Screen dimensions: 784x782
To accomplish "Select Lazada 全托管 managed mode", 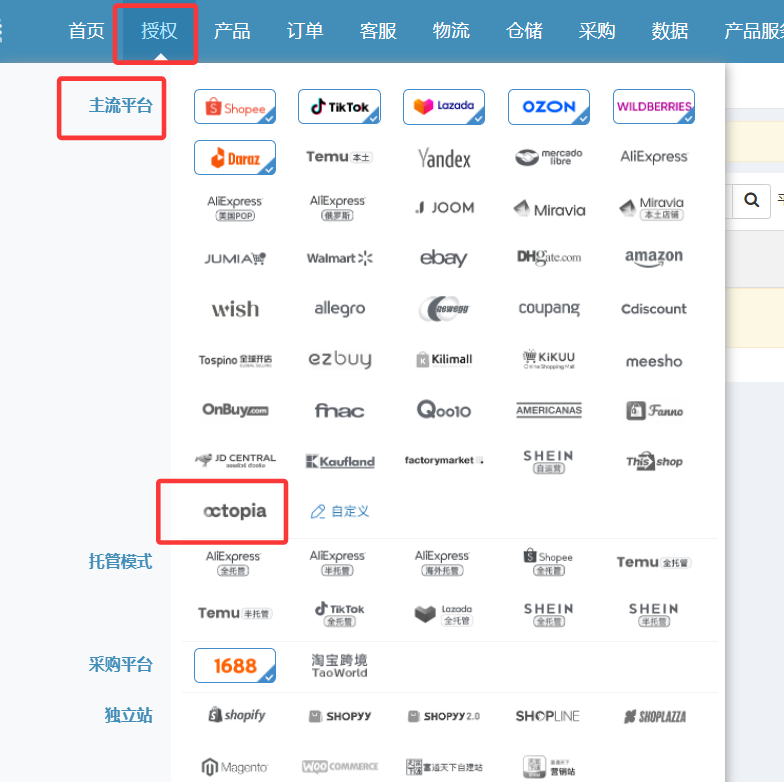I will tap(444, 614).
